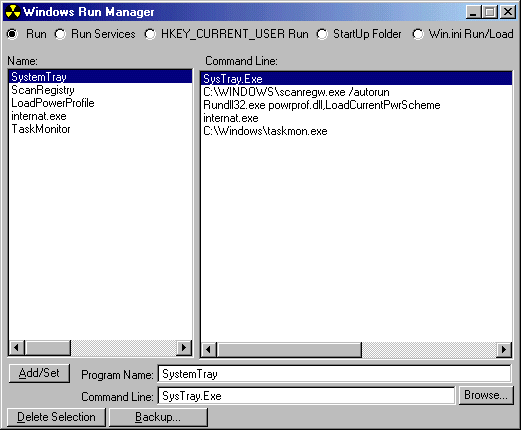This screenshot has height=430, width=521.
Task: Open the Backup dialog button
Action: pyautogui.click(x=158, y=417)
